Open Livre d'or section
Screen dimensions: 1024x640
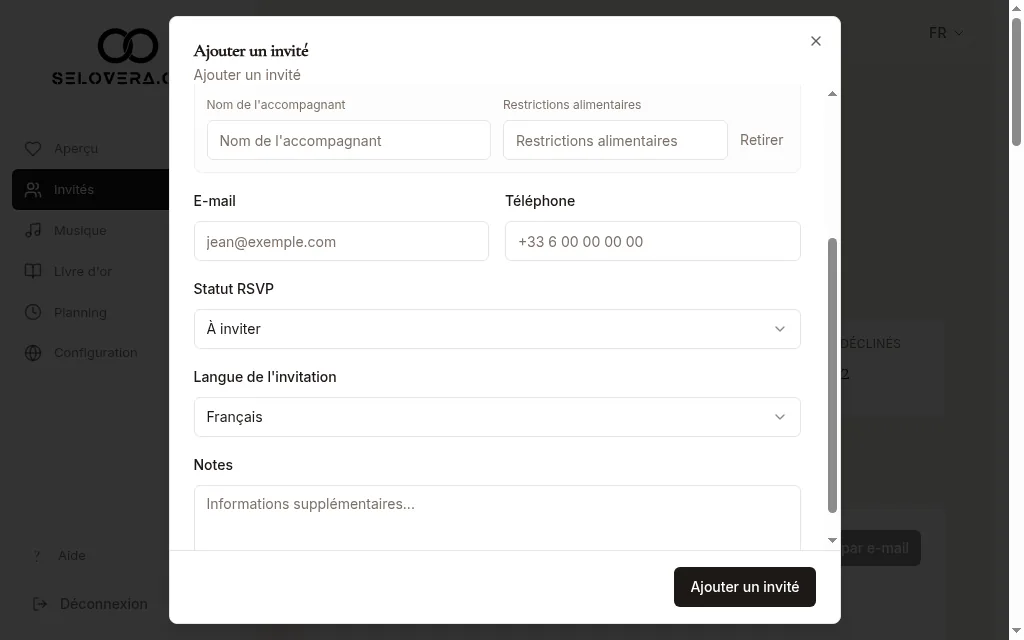pos(90,272)
